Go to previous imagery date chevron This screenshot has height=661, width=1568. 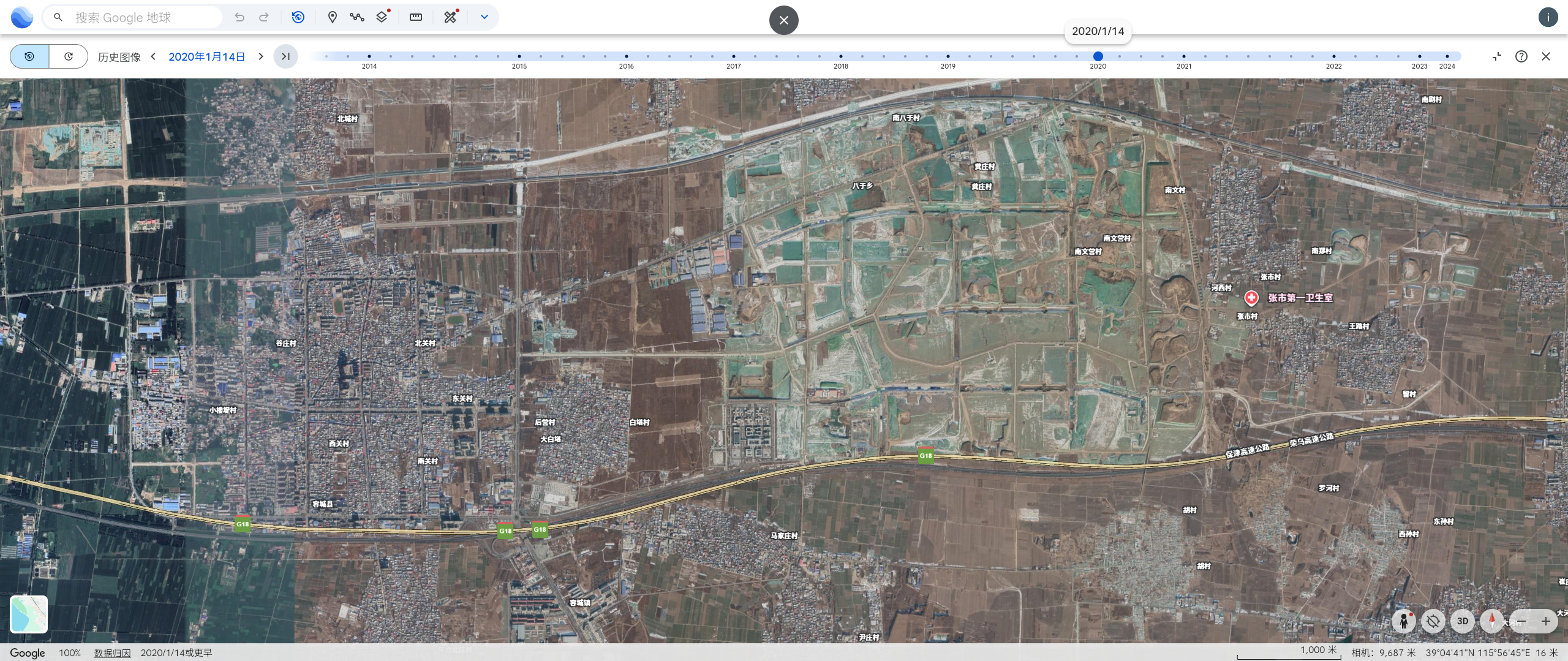(154, 56)
